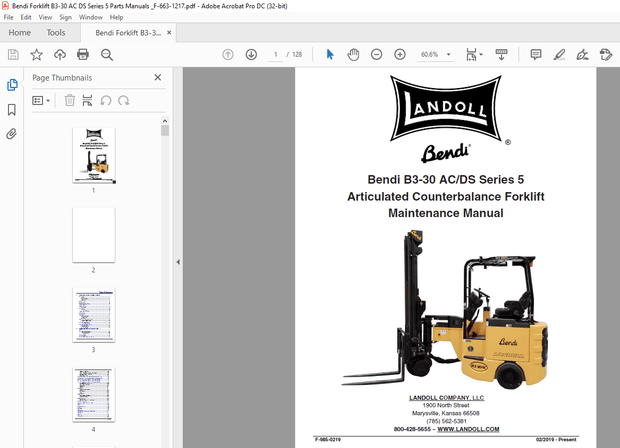Viewport: 620px width, 448px height.
Task: Open thumbnail options dropdown
Action: [41, 100]
